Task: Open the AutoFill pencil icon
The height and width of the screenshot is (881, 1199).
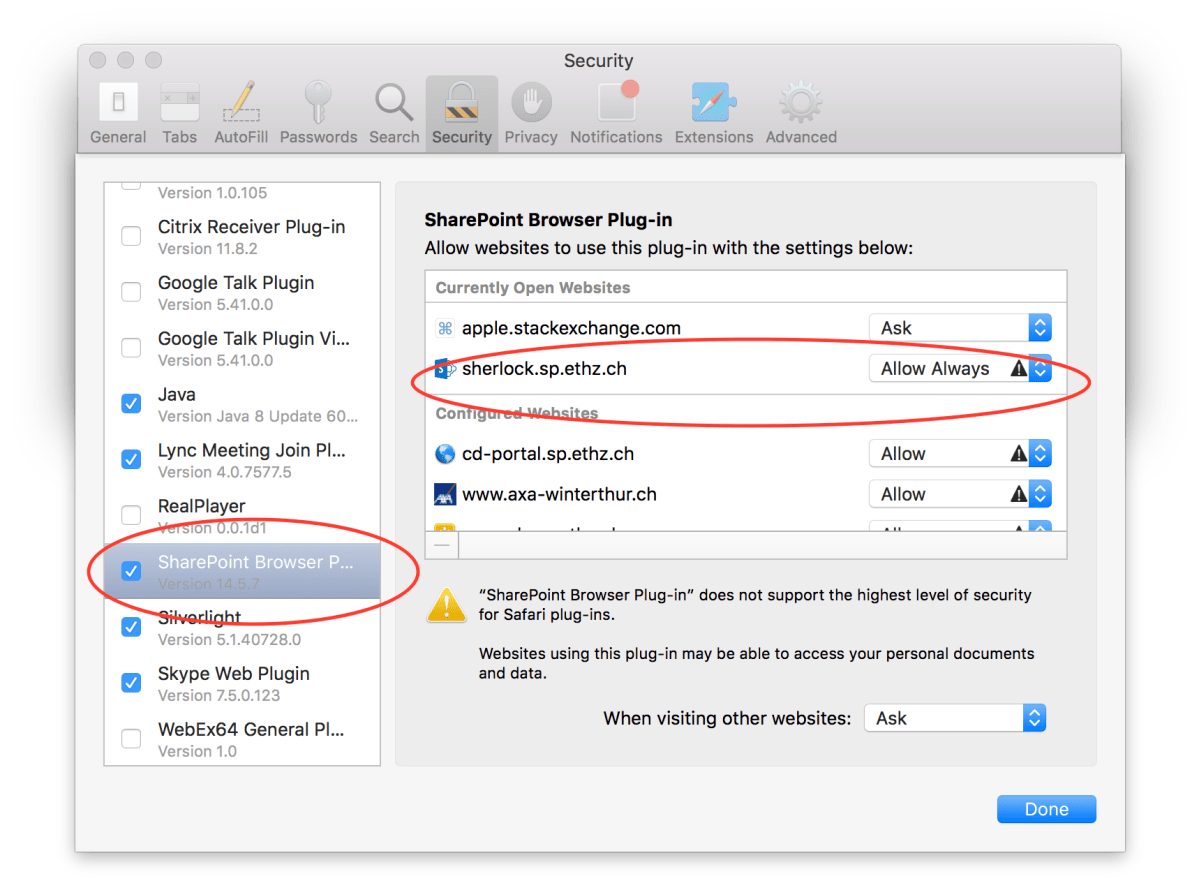Action: click(x=241, y=102)
